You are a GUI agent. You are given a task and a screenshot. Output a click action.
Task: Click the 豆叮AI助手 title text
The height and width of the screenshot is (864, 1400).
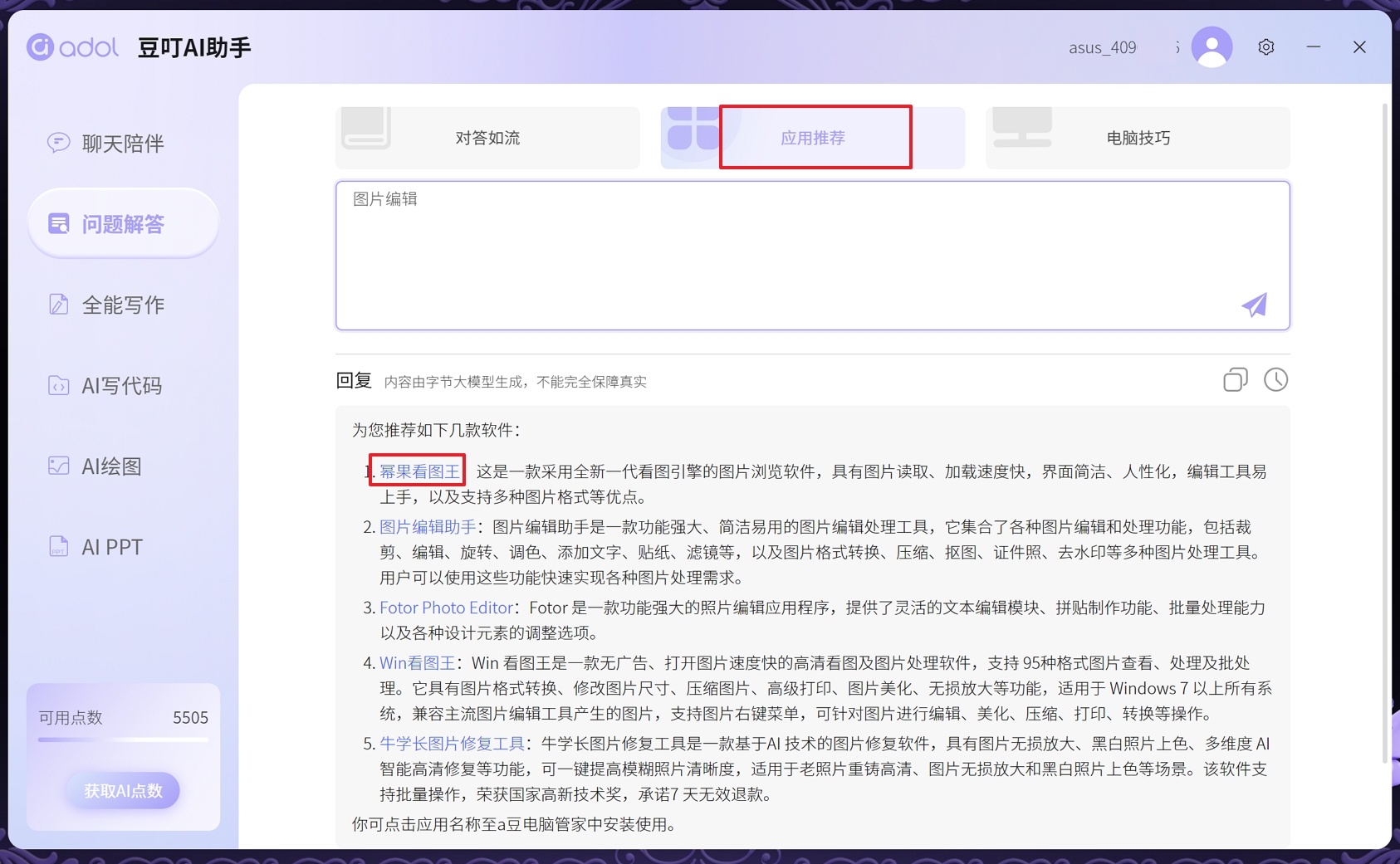(194, 47)
